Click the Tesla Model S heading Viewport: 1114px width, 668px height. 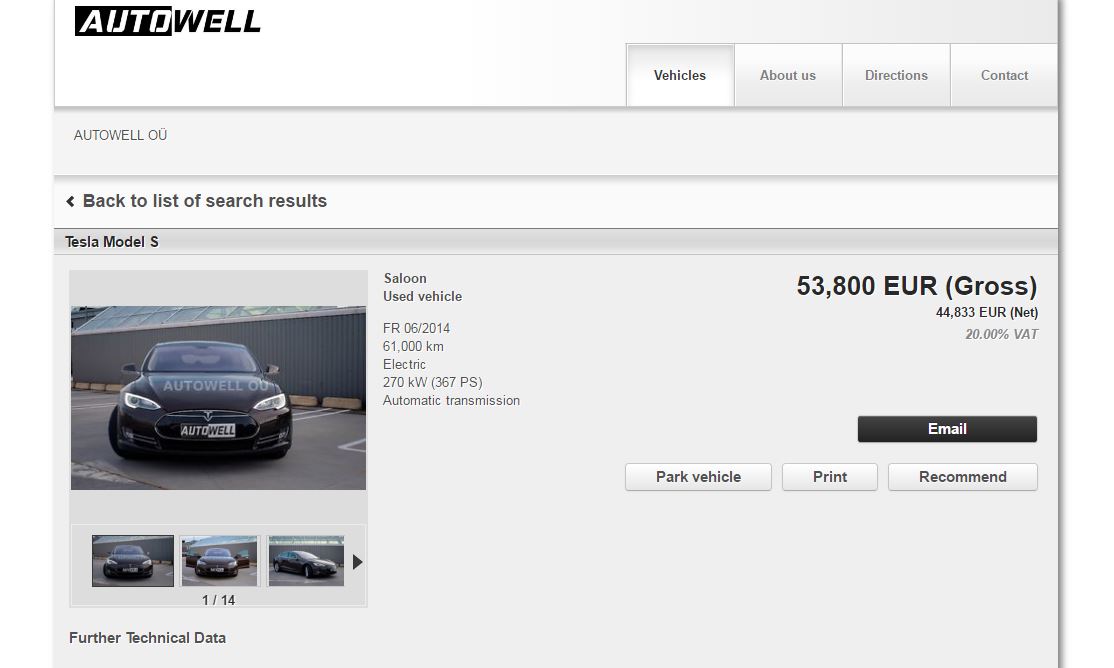pyautogui.click(x=112, y=242)
